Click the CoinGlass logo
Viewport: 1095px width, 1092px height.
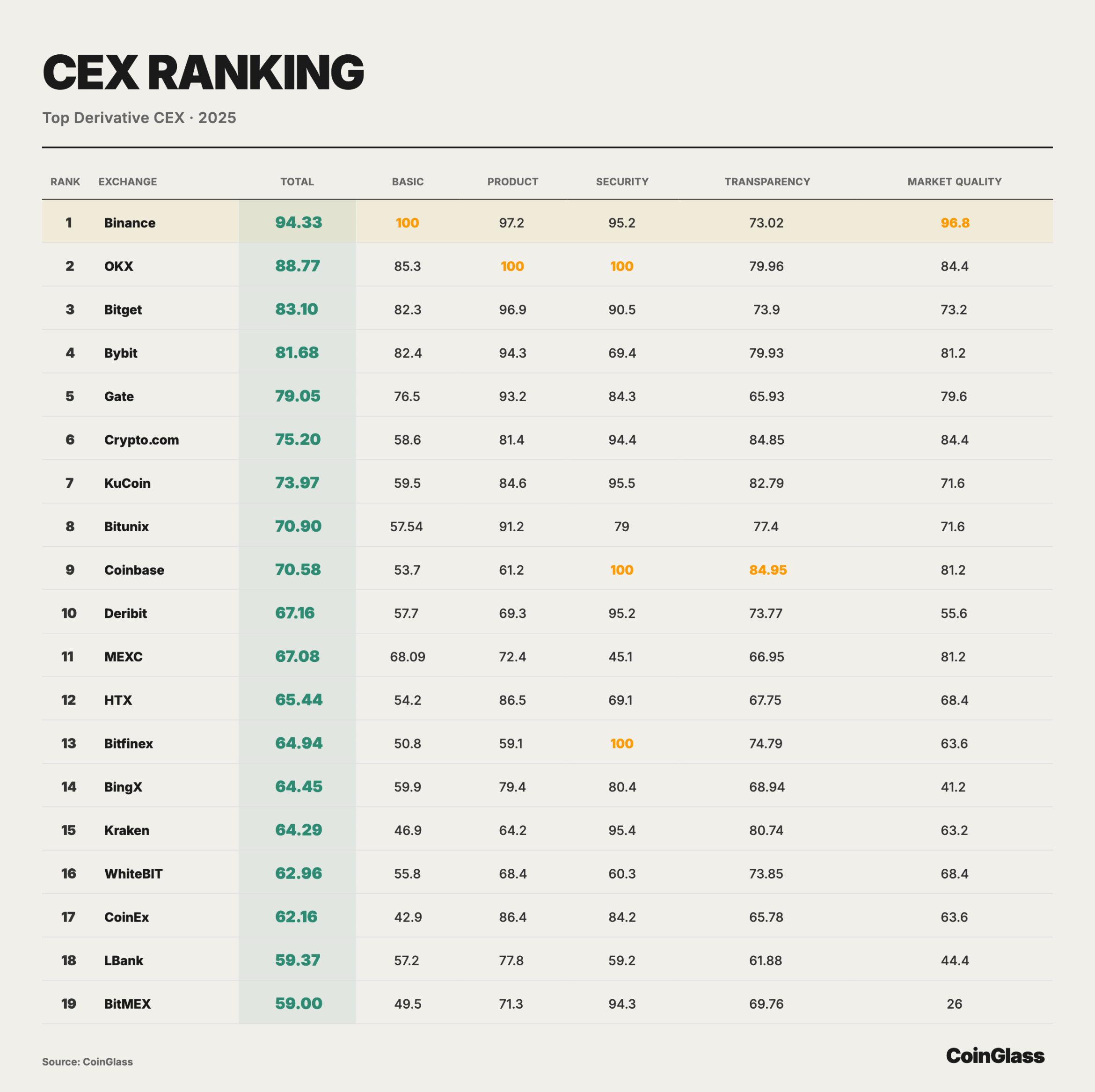995,1055
